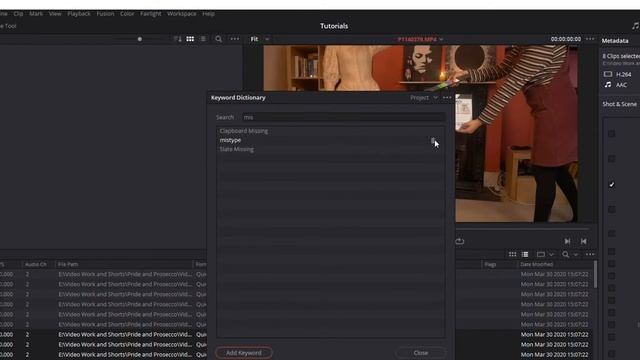The width and height of the screenshot is (640, 360).
Task: Delete the mistype keyword with trash icon
Action: pyautogui.click(x=433, y=140)
